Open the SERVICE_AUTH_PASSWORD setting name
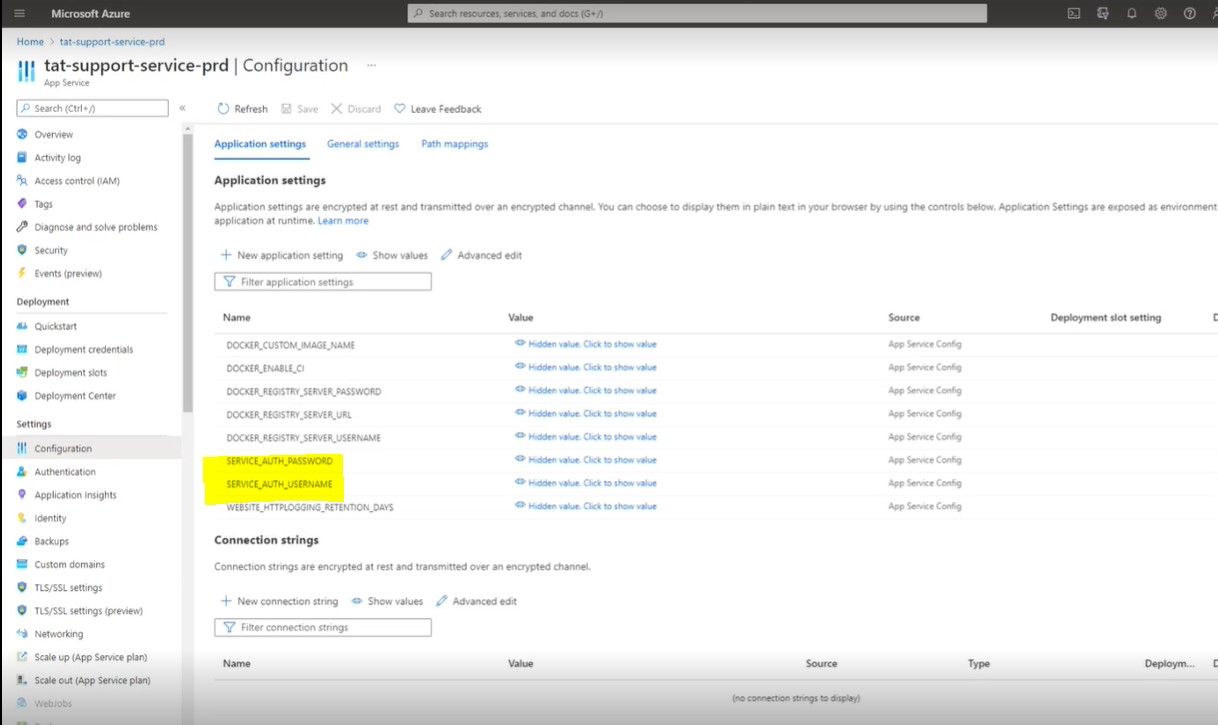Viewport: 1218px width, 725px height. coord(279,461)
